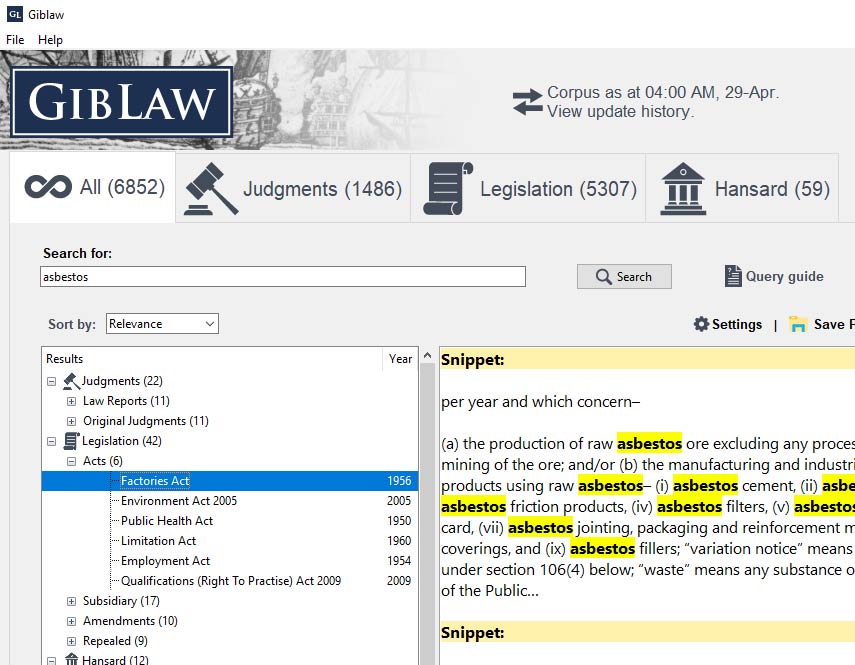Viewport: 855px width, 665px height.
Task: Click the second Snippet heading
Action: [x=473, y=633]
